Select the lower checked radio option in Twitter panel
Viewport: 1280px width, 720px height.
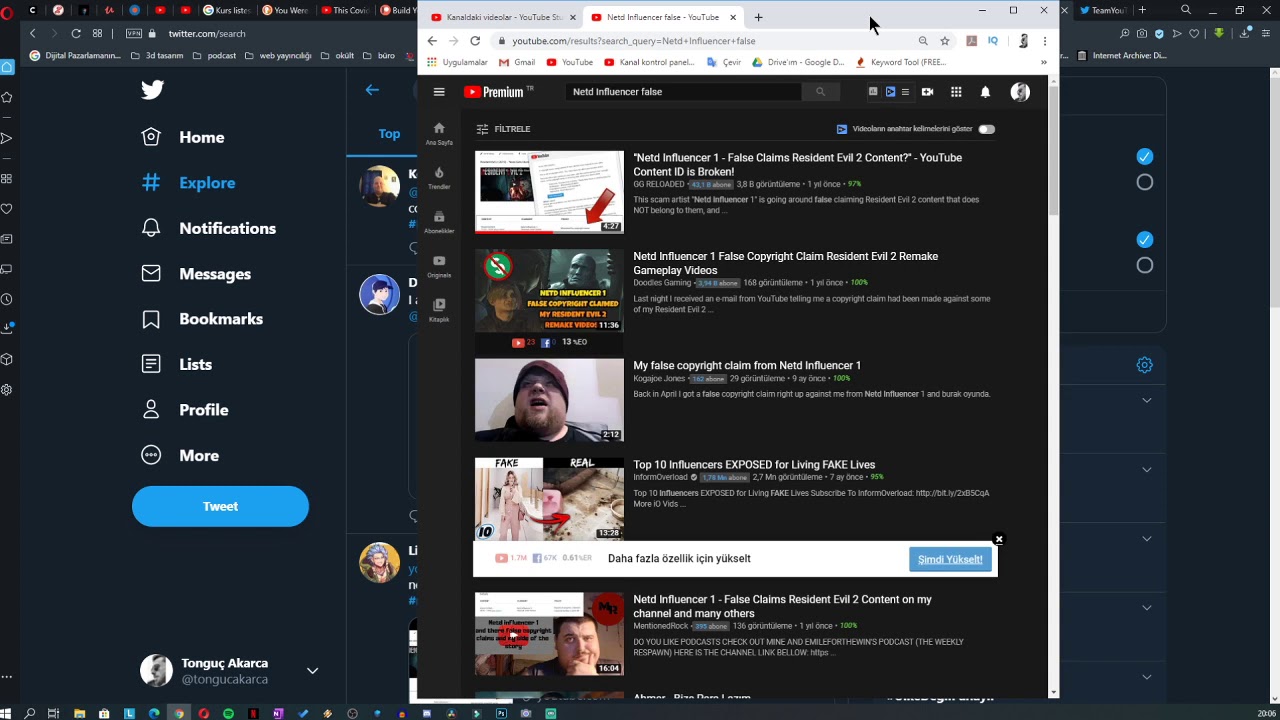tap(1145, 239)
